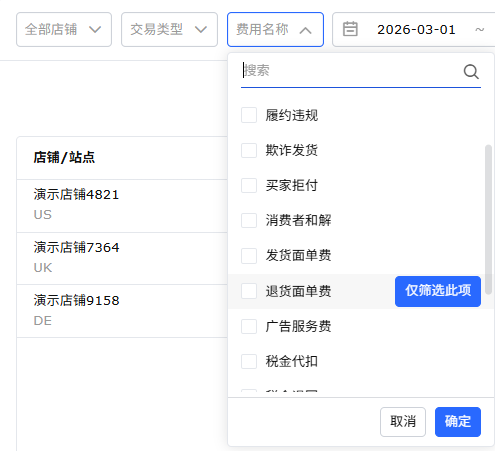Check the 税金代扣 option
The width and height of the screenshot is (495, 451).
[x=249, y=361]
